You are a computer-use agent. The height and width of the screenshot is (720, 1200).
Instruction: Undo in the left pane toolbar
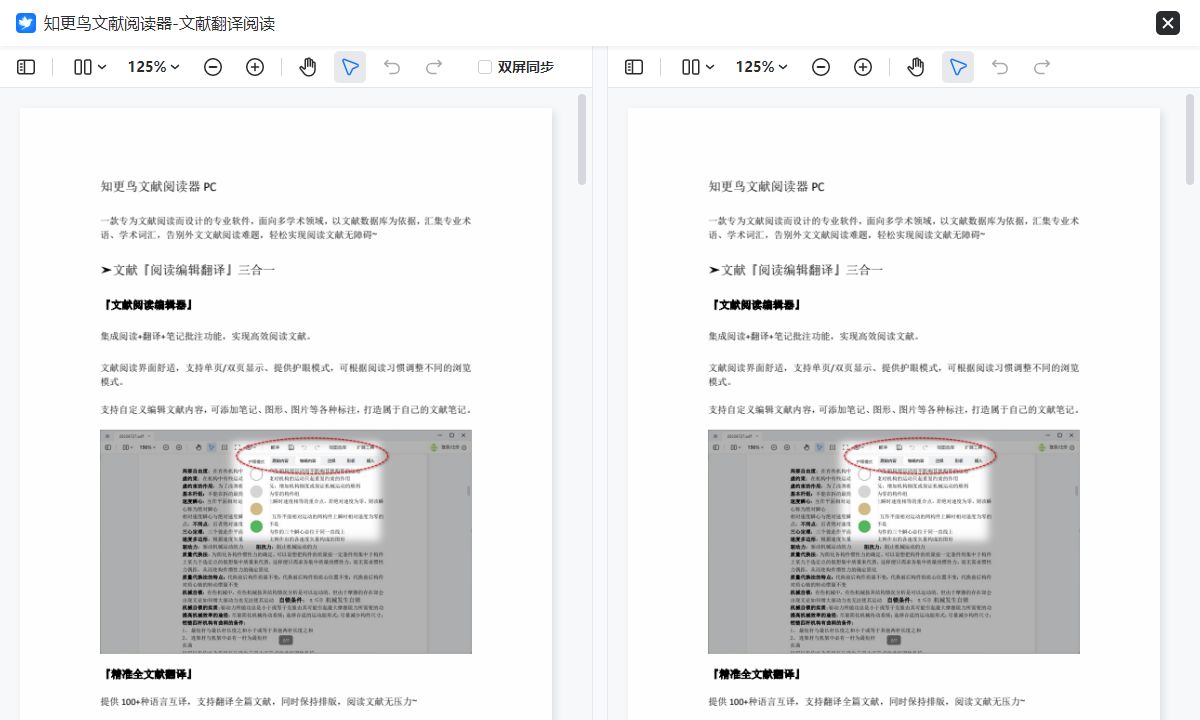click(392, 67)
